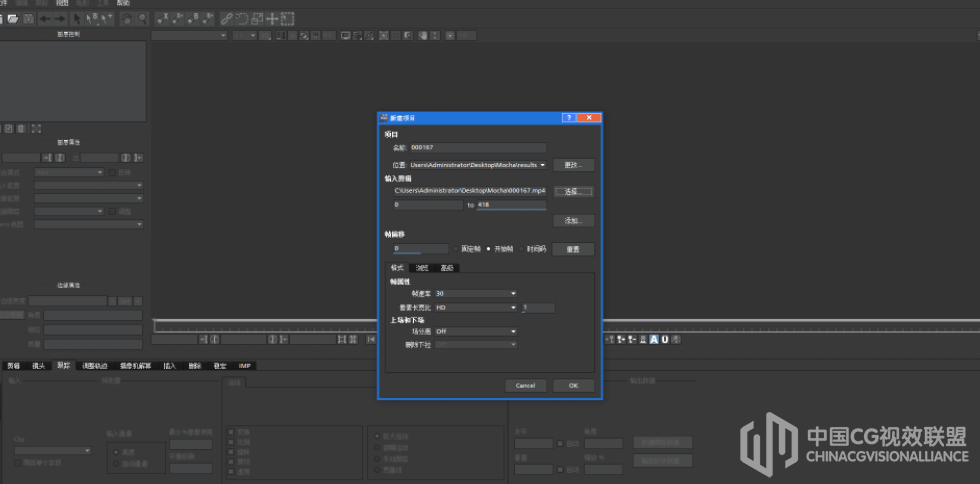Switch to the 高级 tab in dialog
This screenshot has height=484, width=980.
(447, 268)
